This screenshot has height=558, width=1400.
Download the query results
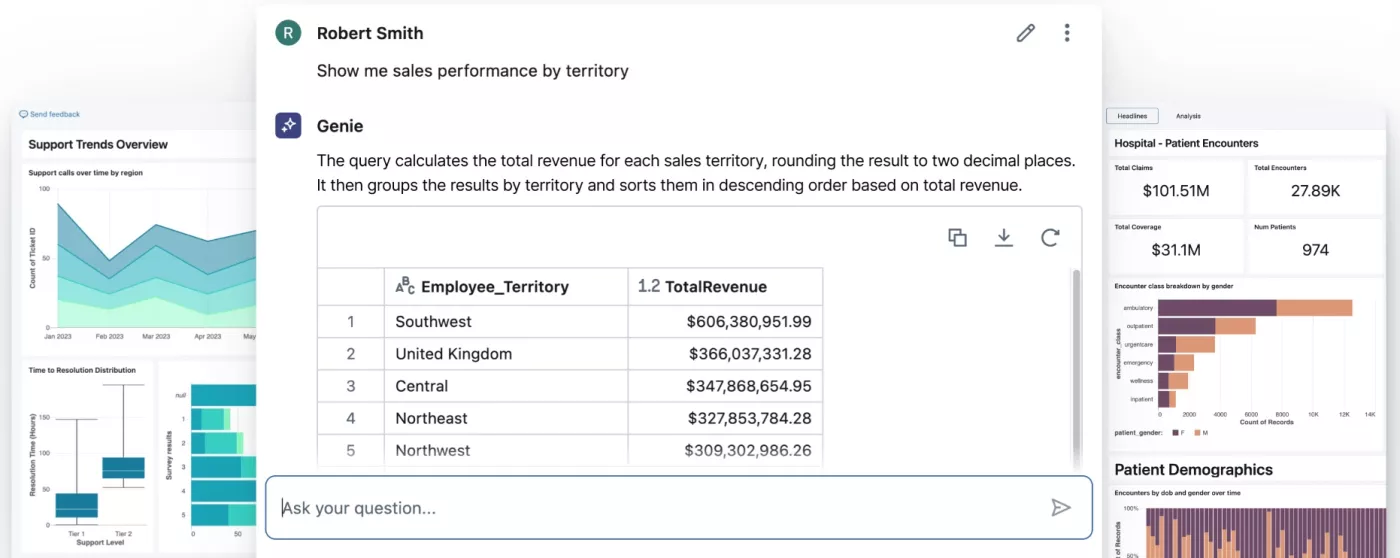(x=1004, y=237)
